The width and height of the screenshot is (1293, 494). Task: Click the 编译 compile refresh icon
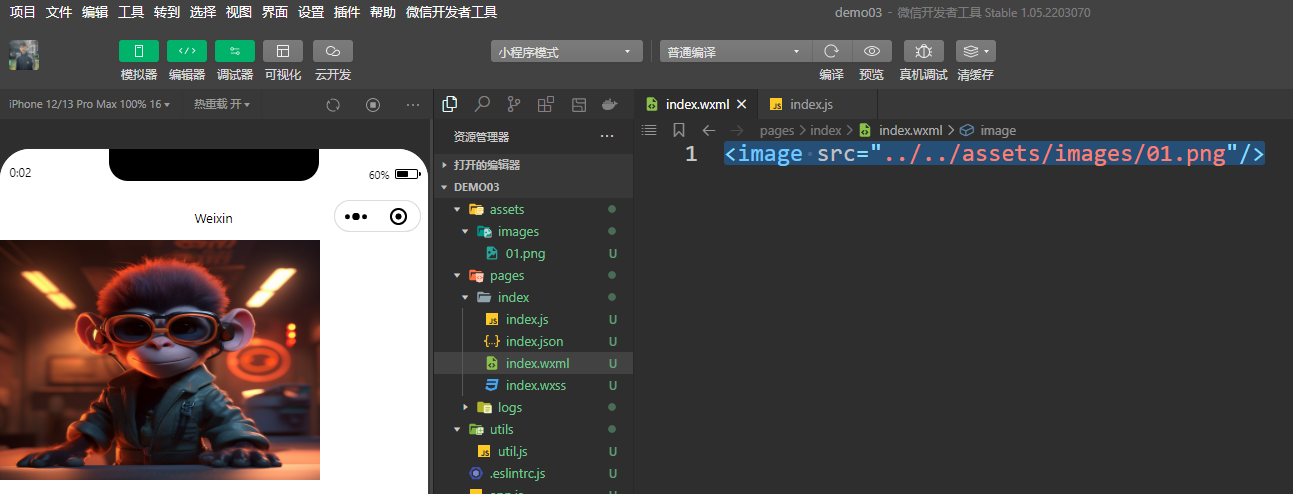click(831, 51)
